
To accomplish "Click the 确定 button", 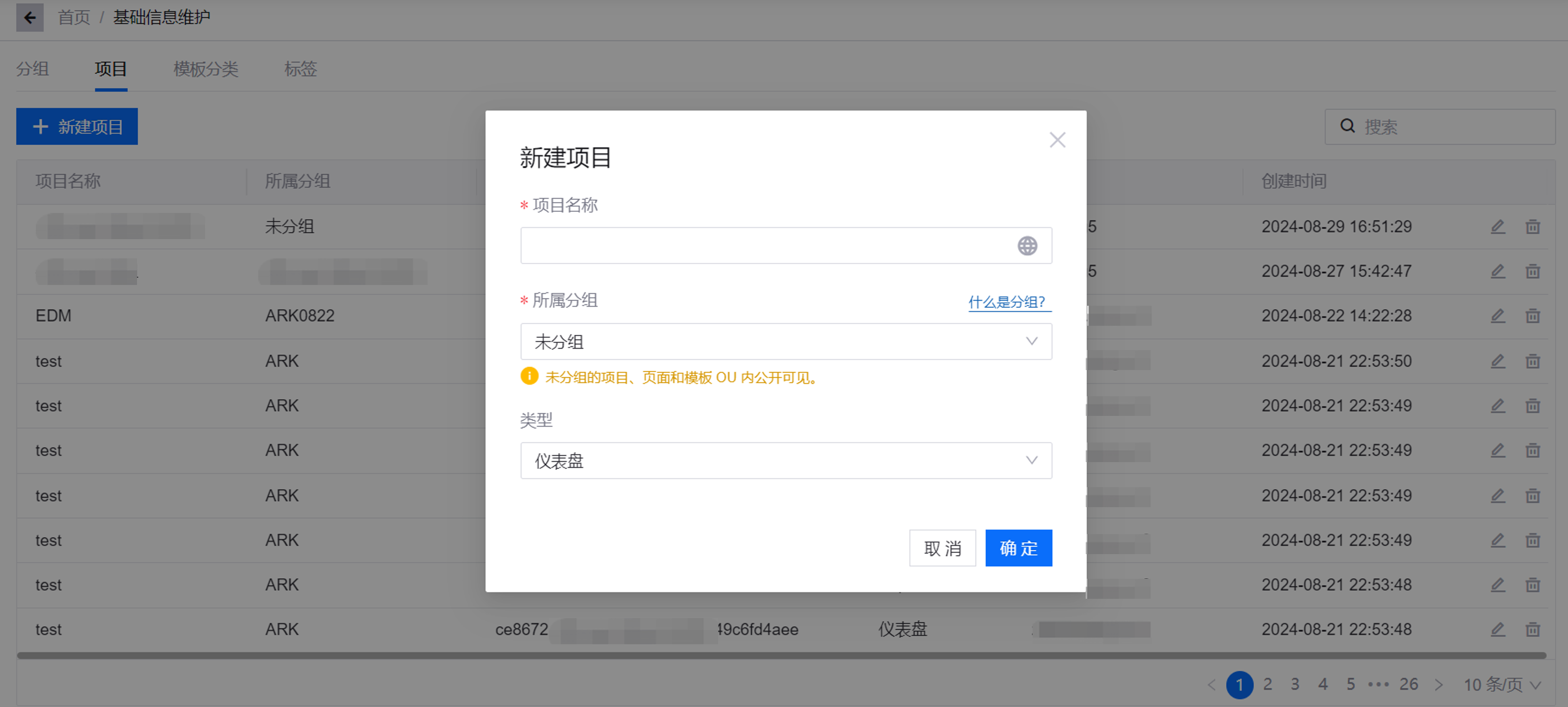I will click(x=1018, y=548).
